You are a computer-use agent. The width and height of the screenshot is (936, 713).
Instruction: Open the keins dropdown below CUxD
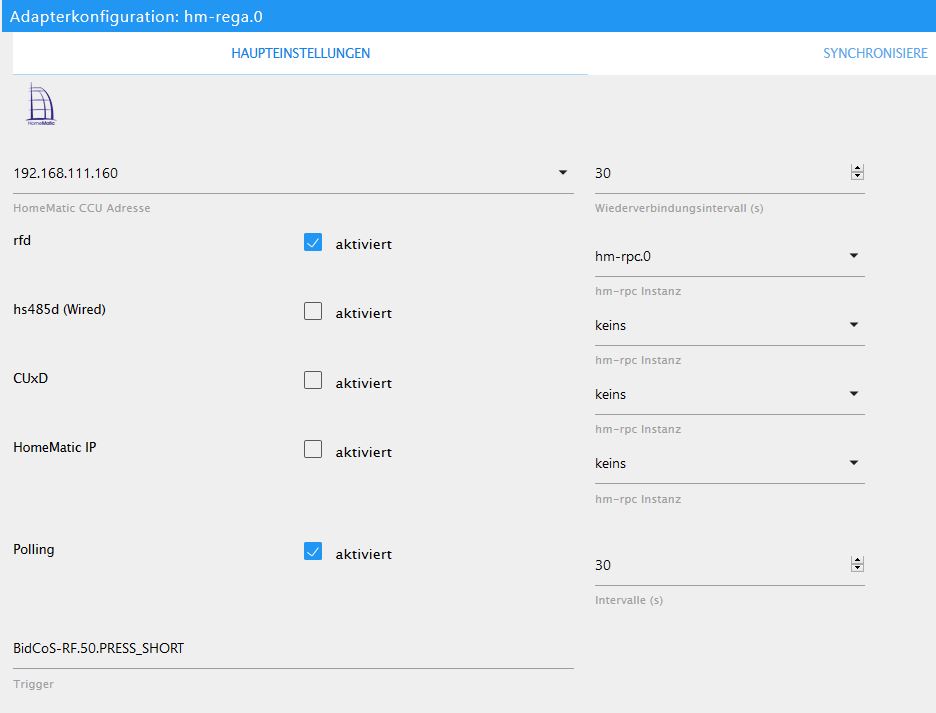point(855,393)
